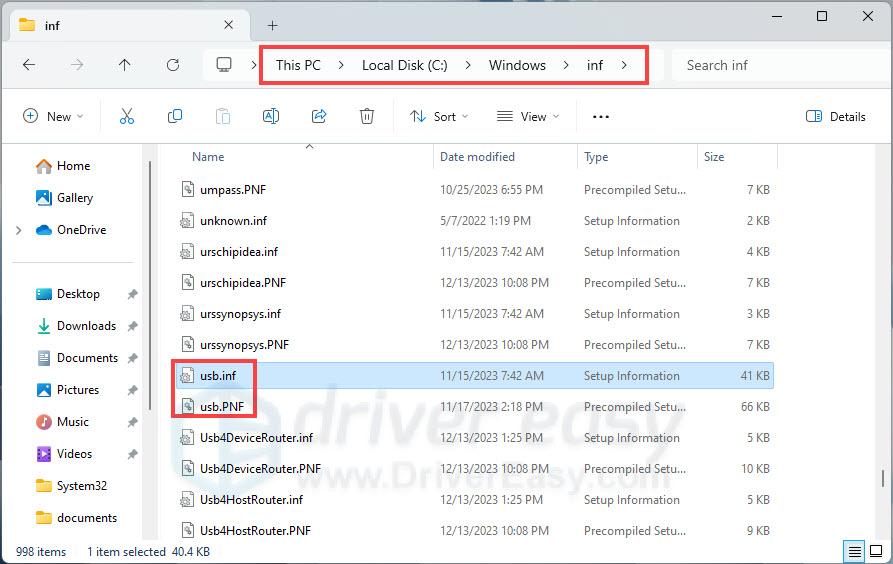The width and height of the screenshot is (893, 564).
Task: Sort by Date modified column header
Action: (477, 157)
